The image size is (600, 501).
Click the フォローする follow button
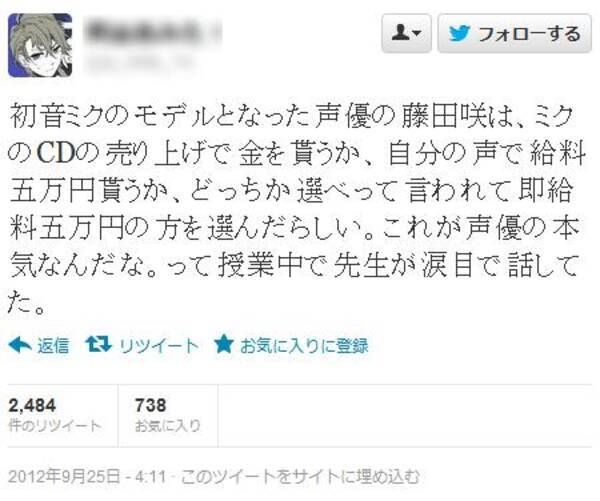[x=514, y=33]
